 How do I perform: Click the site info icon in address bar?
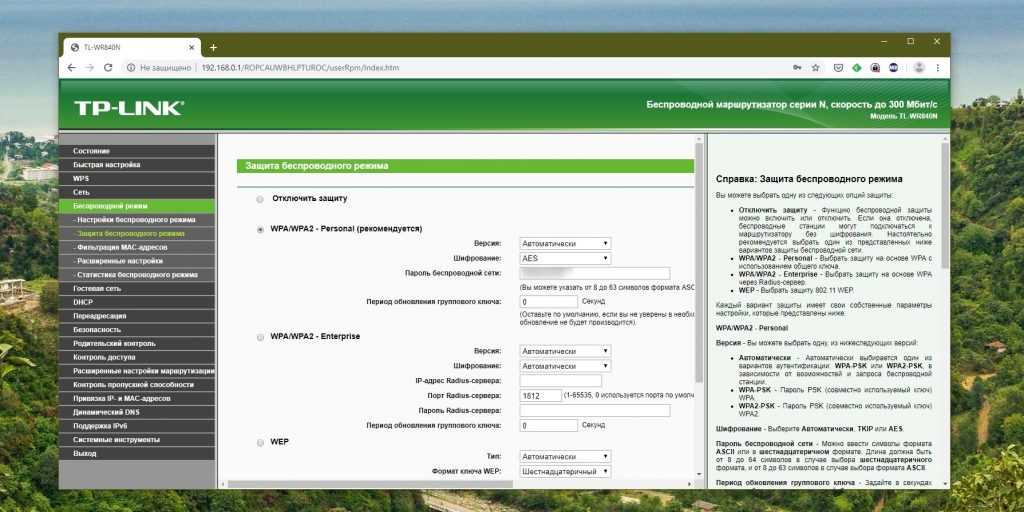(131, 67)
